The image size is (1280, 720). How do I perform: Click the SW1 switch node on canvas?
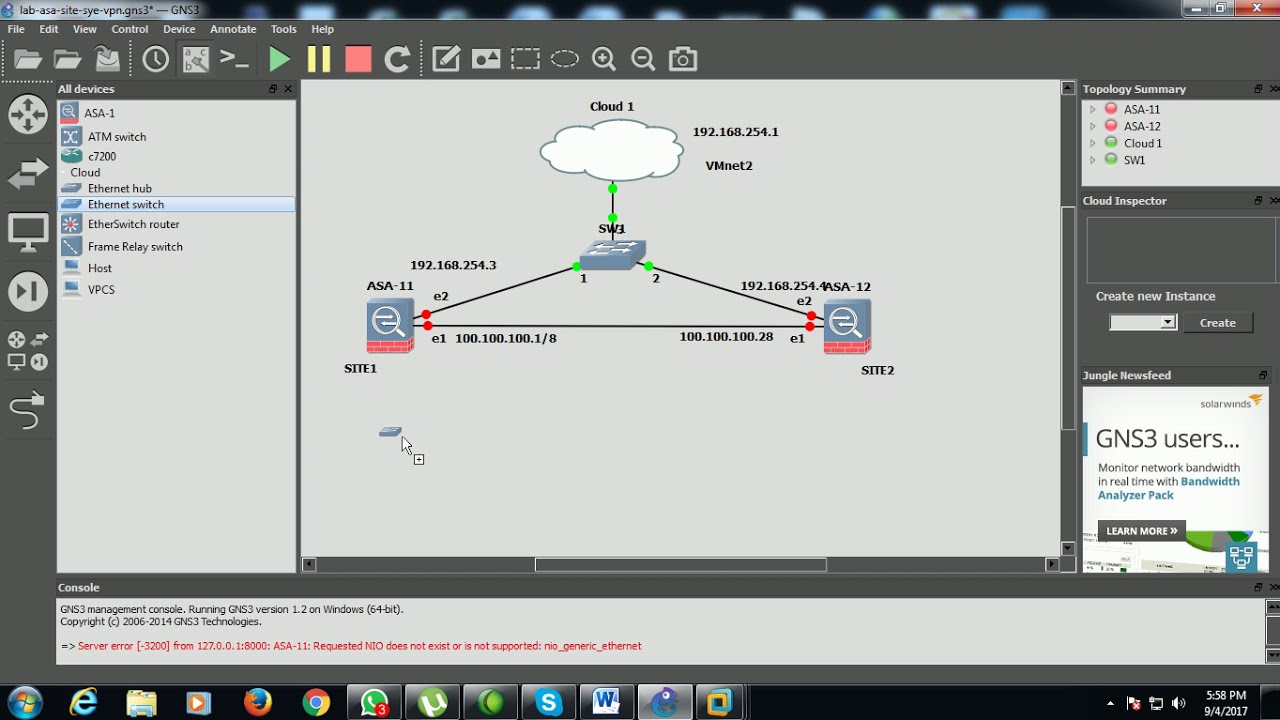pyautogui.click(x=612, y=254)
